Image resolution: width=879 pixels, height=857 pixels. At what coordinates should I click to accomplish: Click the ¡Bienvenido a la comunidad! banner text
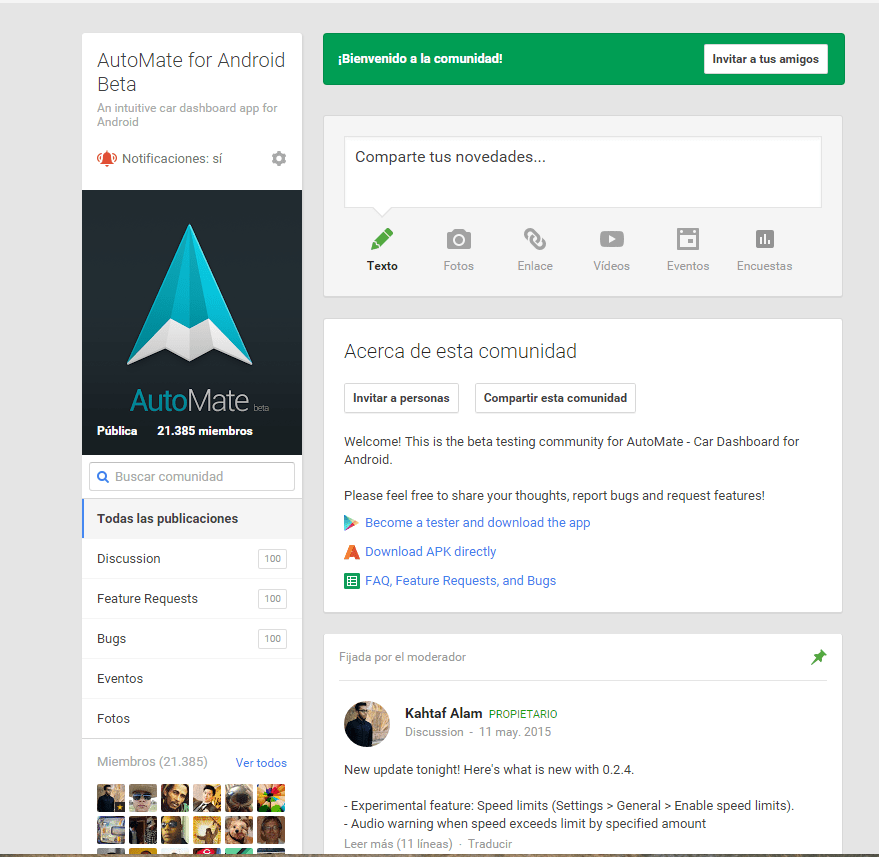point(420,58)
